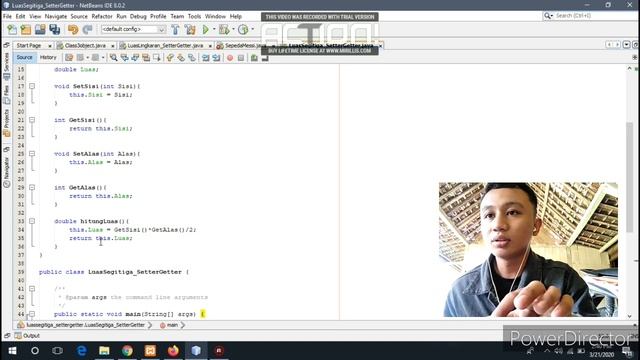The image size is (640, 360).
Task: Undo the last edit with the orange arrow
Action: 73,29
